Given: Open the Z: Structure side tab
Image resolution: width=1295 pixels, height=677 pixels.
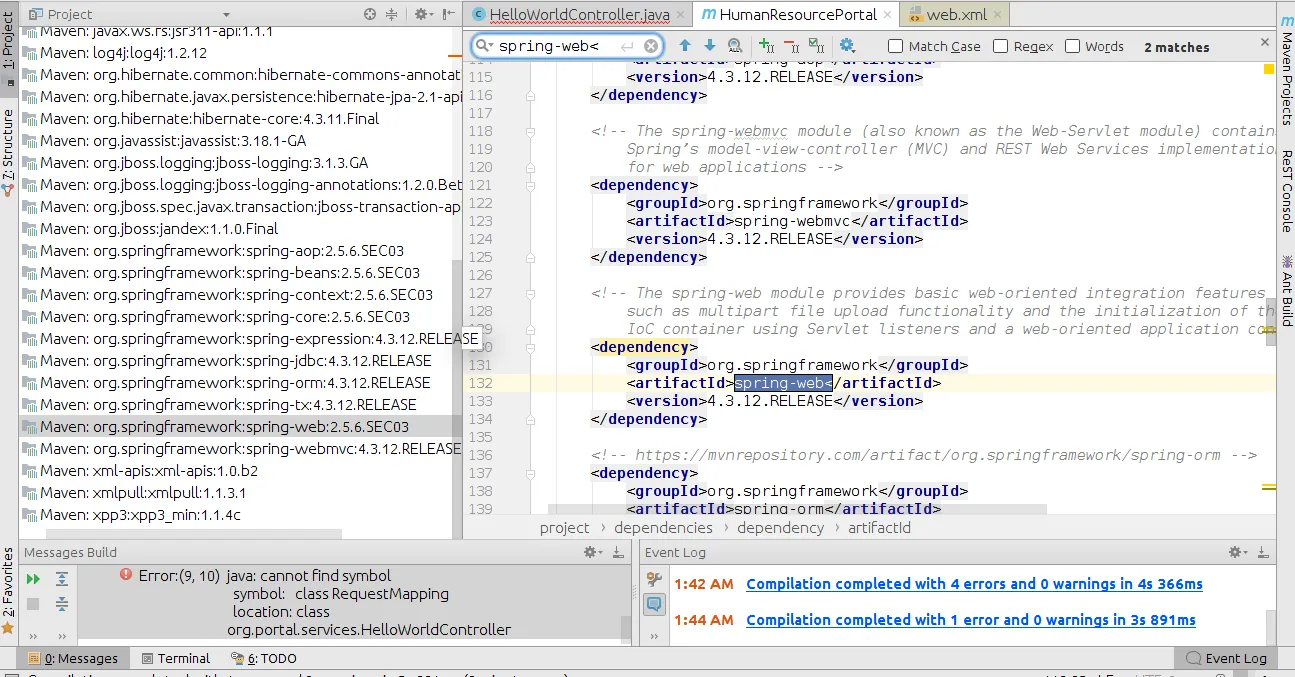Looking at the screenshot, I should click(8, 152).
